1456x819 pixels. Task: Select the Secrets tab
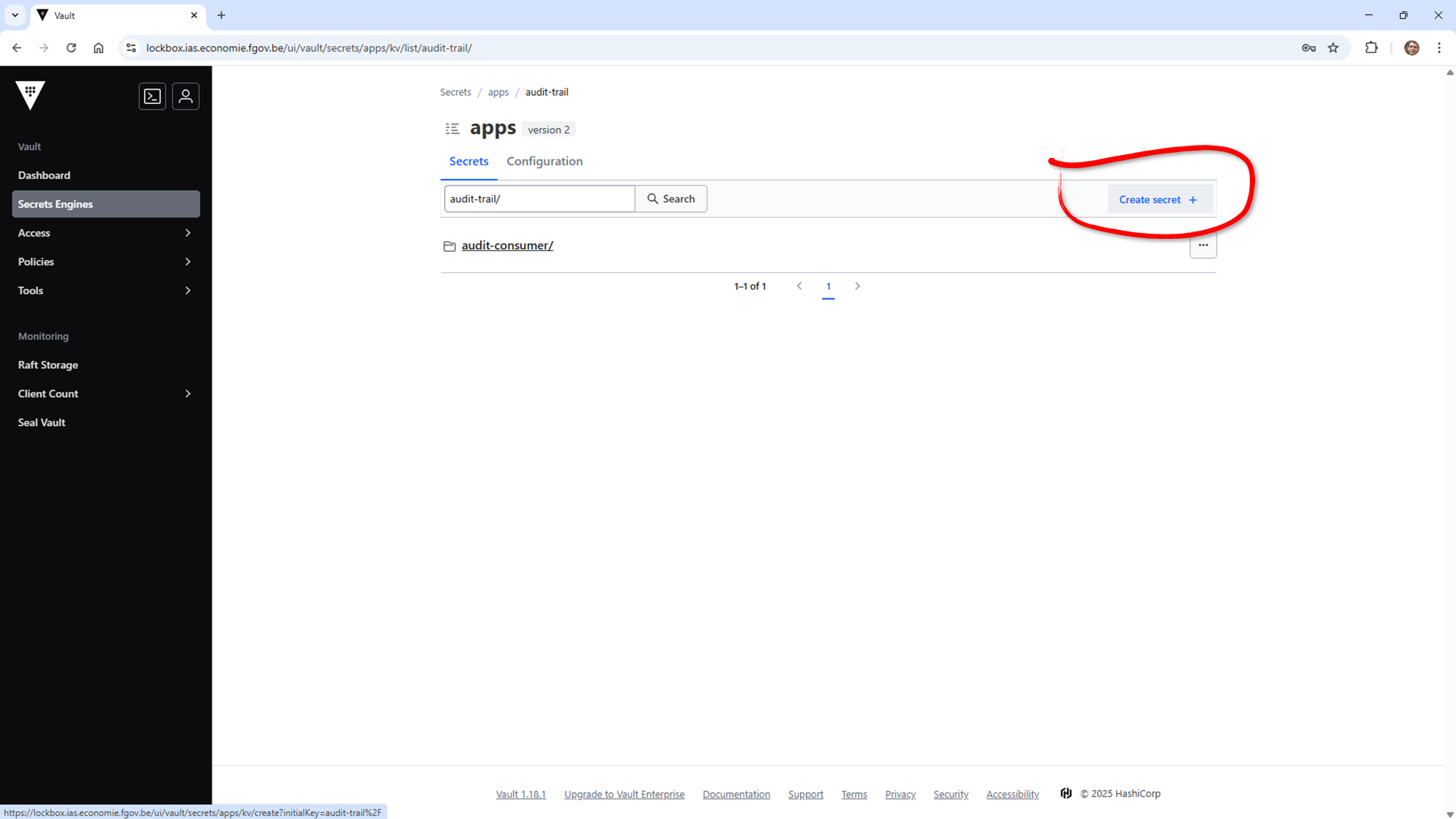pyautogui.click(x=468, y=162)
